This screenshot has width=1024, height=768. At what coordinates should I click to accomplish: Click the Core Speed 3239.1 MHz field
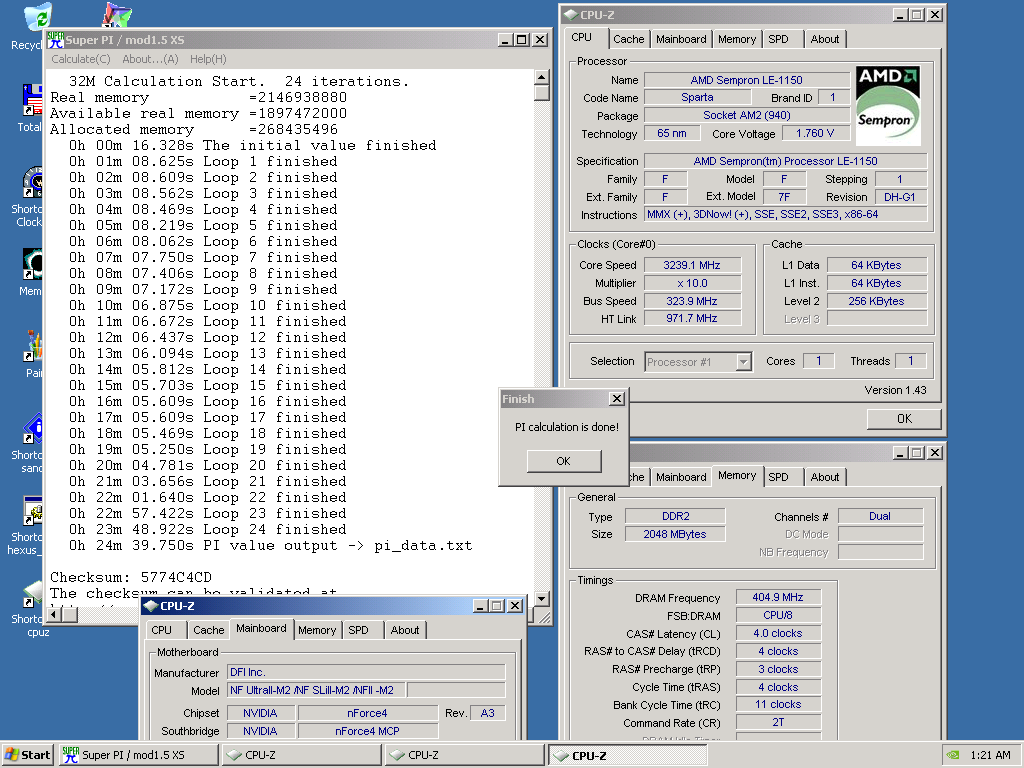[692, 265]
